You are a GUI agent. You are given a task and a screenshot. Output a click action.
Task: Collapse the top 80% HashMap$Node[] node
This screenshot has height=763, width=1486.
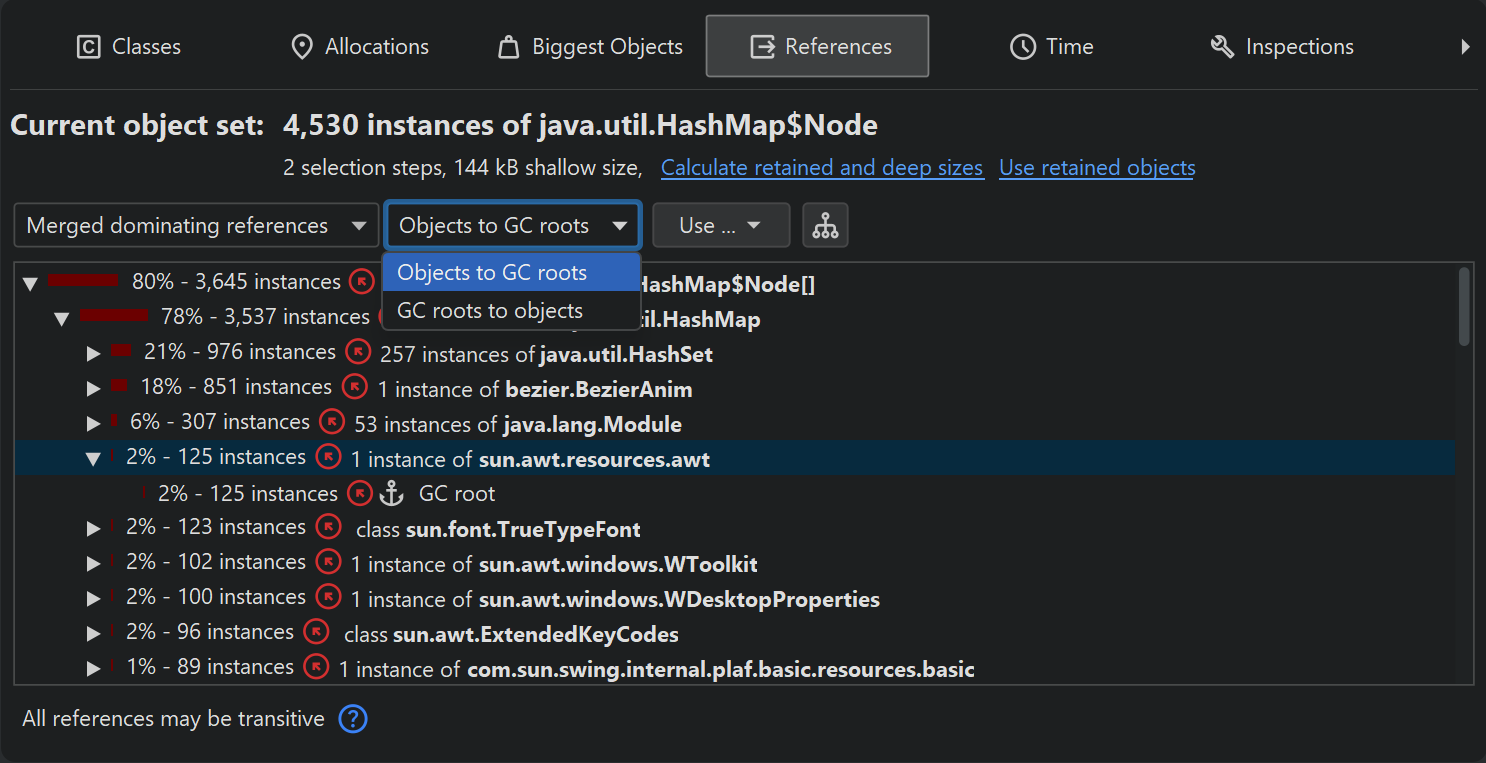[x=30, y=284]
